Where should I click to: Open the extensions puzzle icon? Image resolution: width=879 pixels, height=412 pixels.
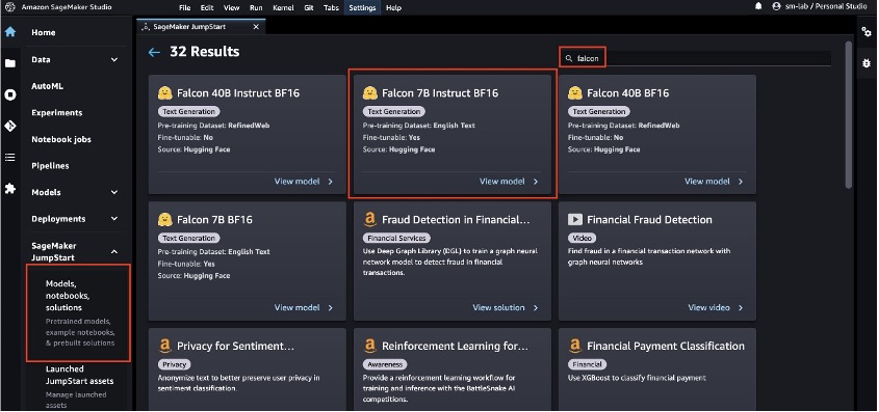10,189
